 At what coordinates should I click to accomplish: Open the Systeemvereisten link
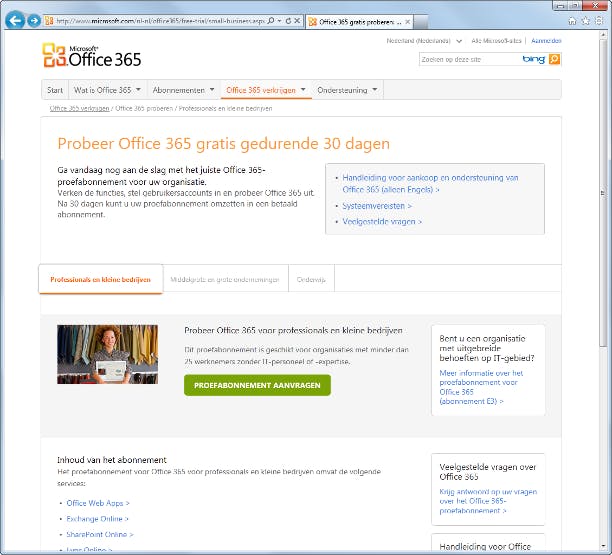pyautogui.click(x=377, y=206)
